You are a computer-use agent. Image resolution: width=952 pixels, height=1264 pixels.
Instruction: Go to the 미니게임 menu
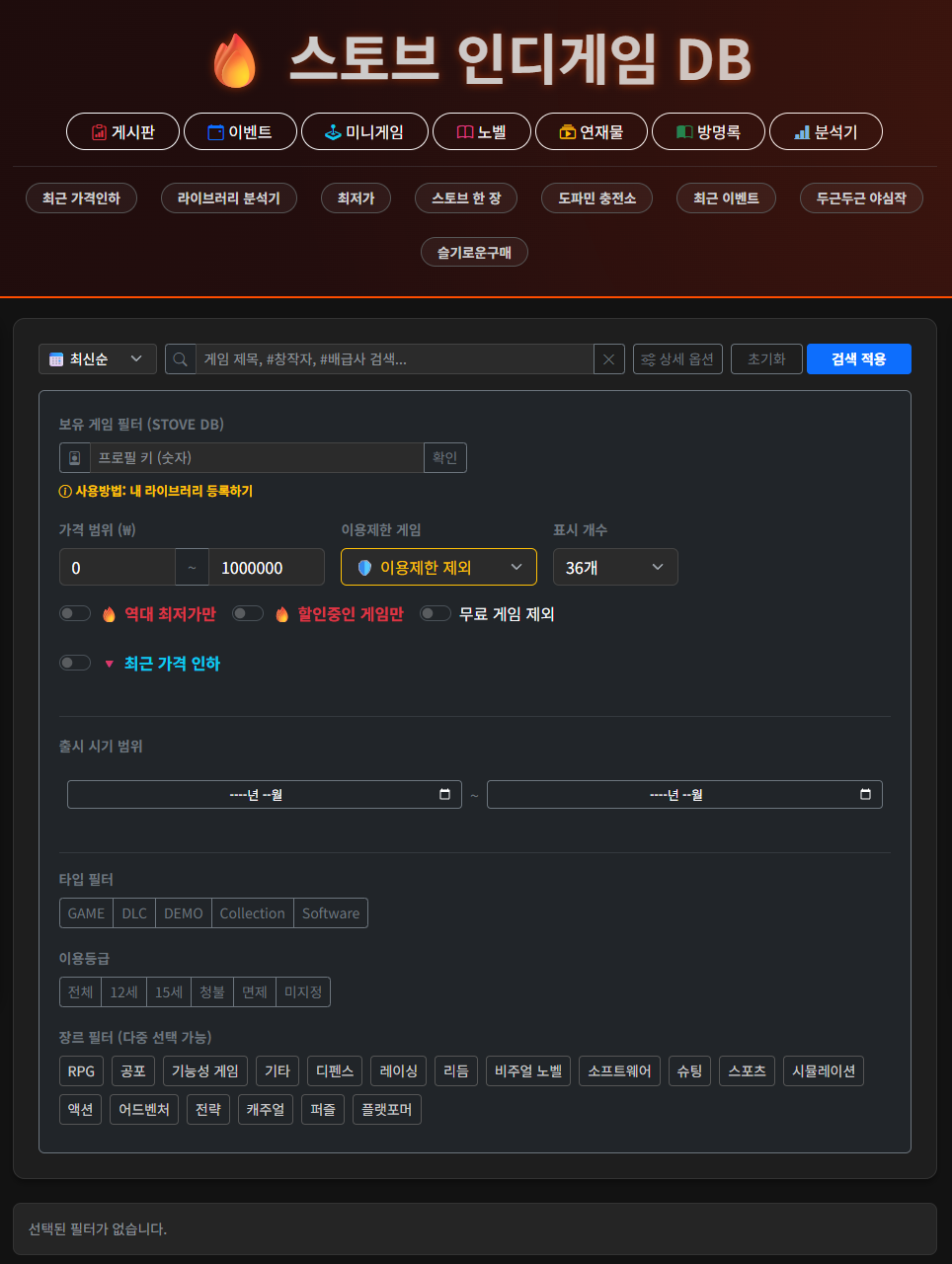click(364, 132)
